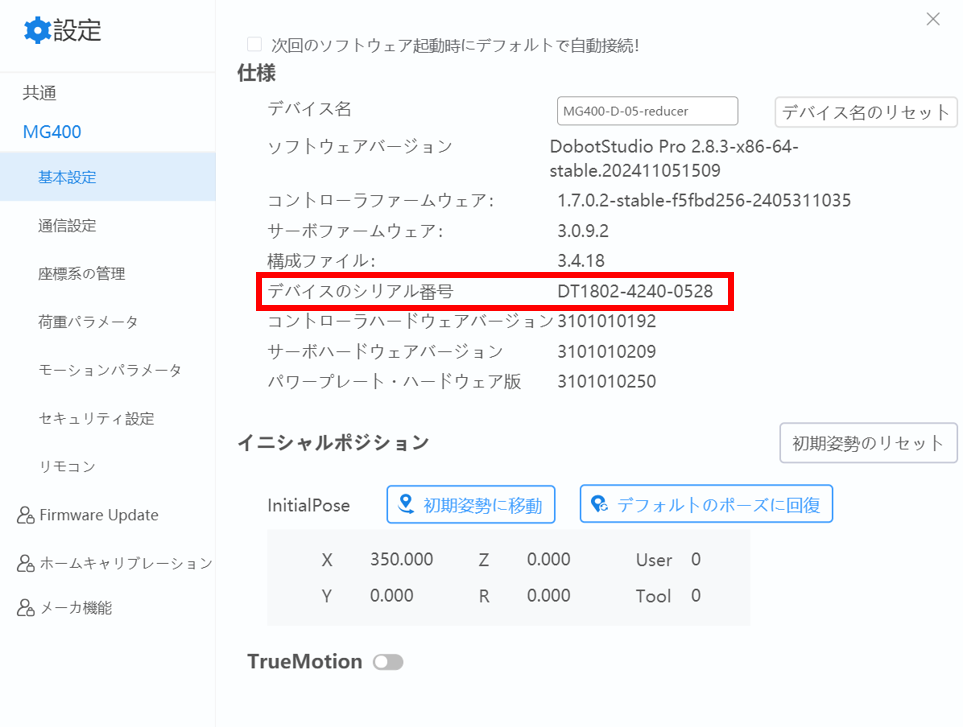Click the Firmware Update user icon

pos(26,515)
